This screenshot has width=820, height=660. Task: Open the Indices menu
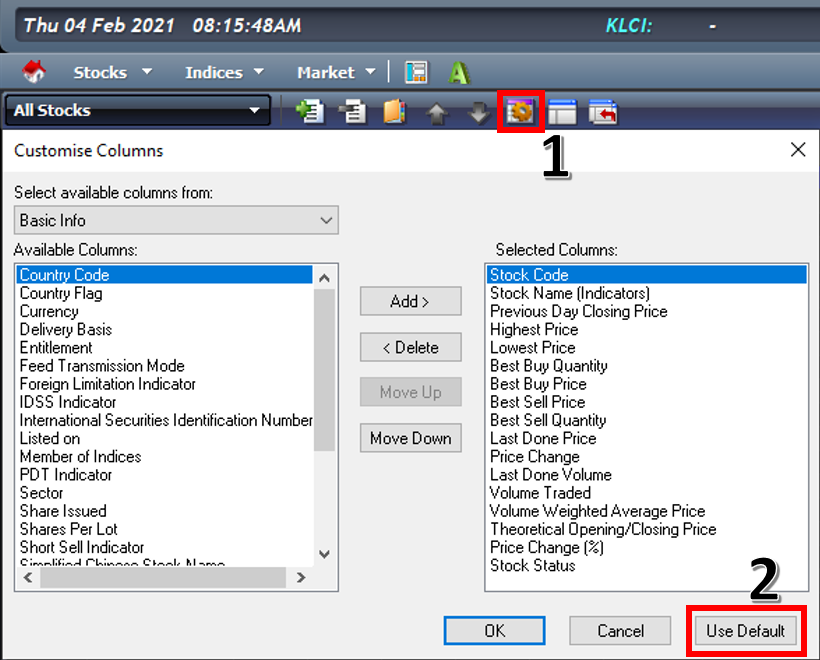(x=224, y=72)
